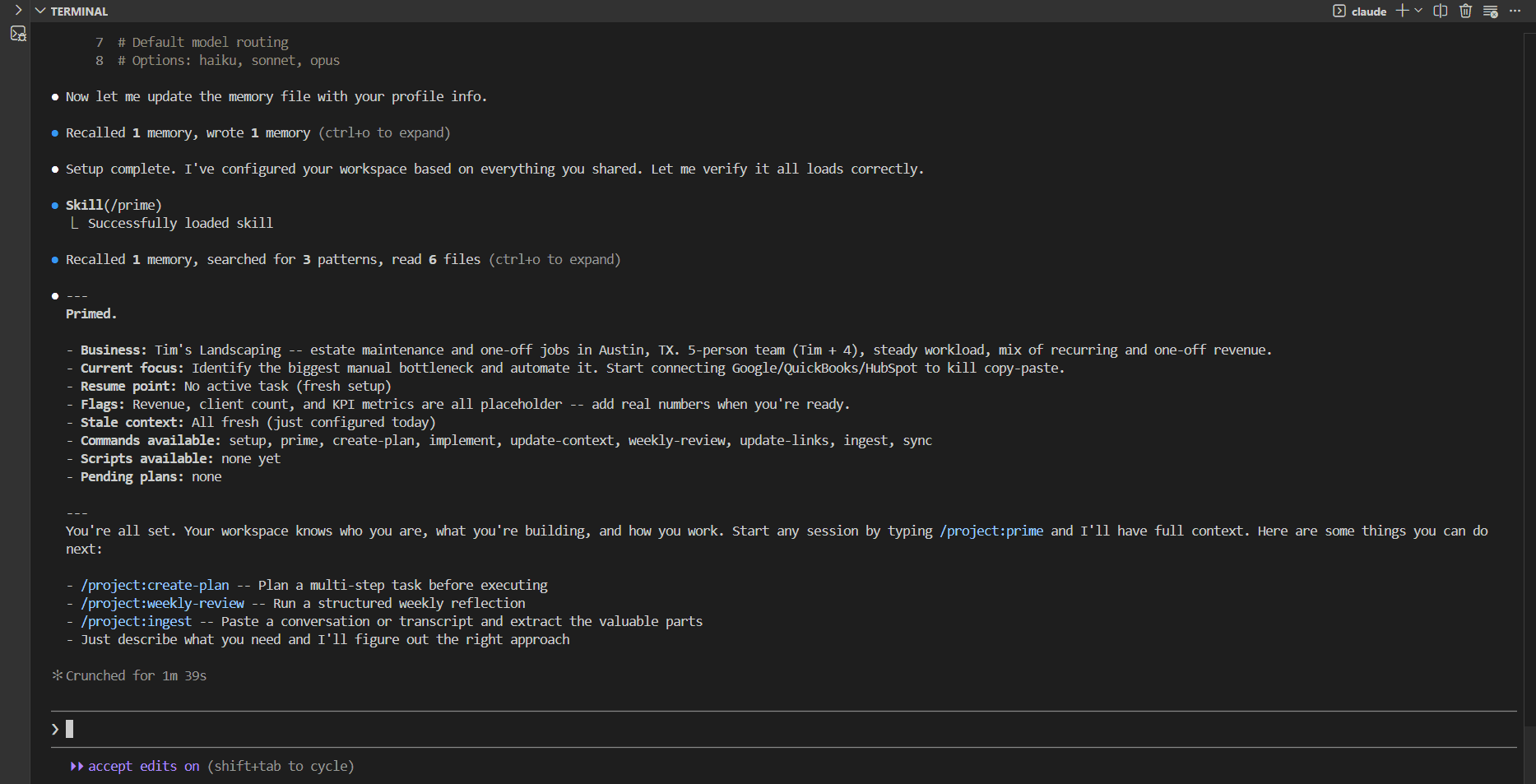Click the claude terminal shell icon
1536x784 pixels.
[1339, 11]
